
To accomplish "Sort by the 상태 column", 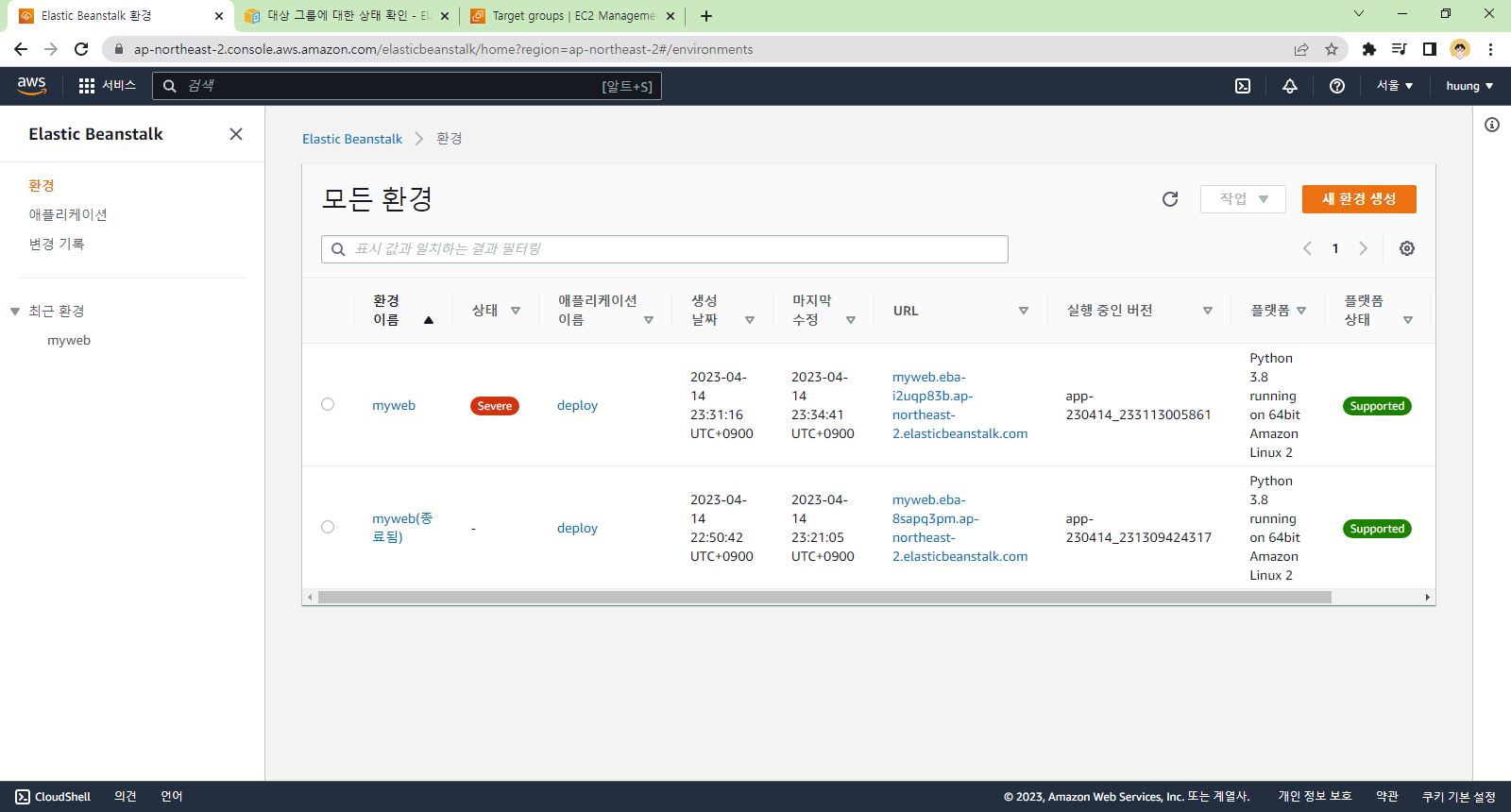I will pyautogui.click(x=516, y=311).
